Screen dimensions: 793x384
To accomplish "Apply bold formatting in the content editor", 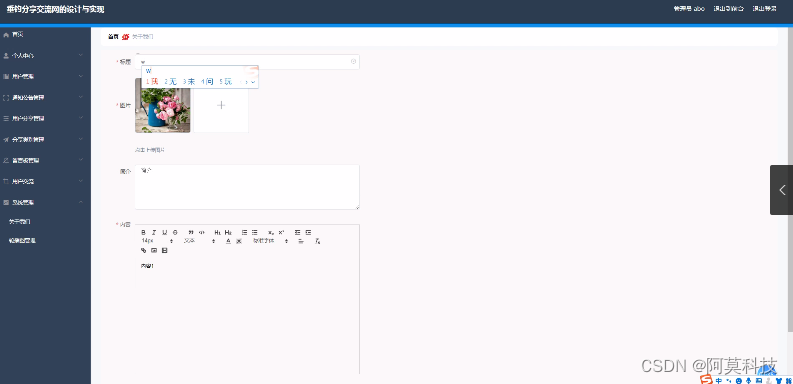I will (144, 232).
